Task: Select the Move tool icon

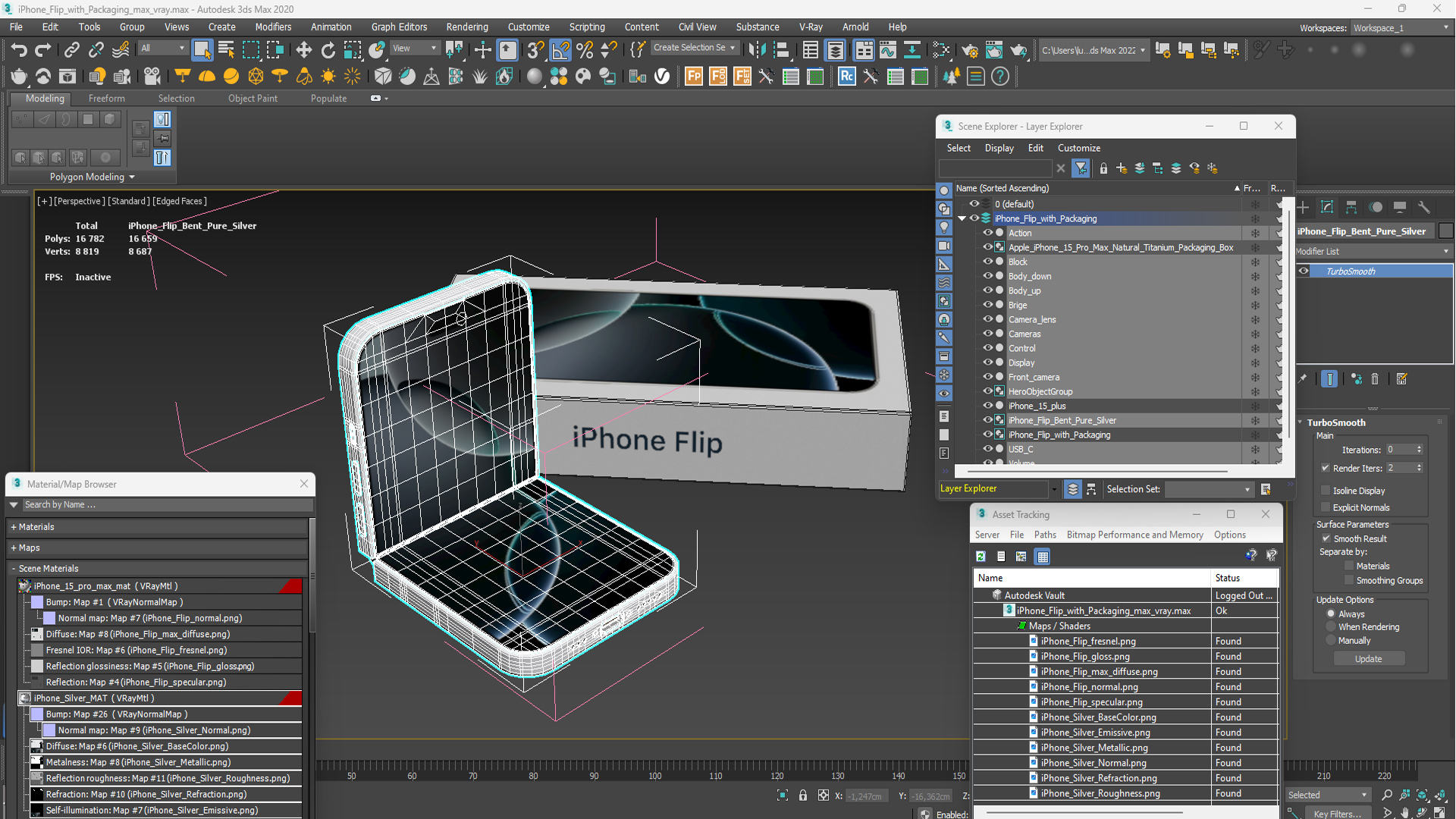Action: [x=303, y=50]
